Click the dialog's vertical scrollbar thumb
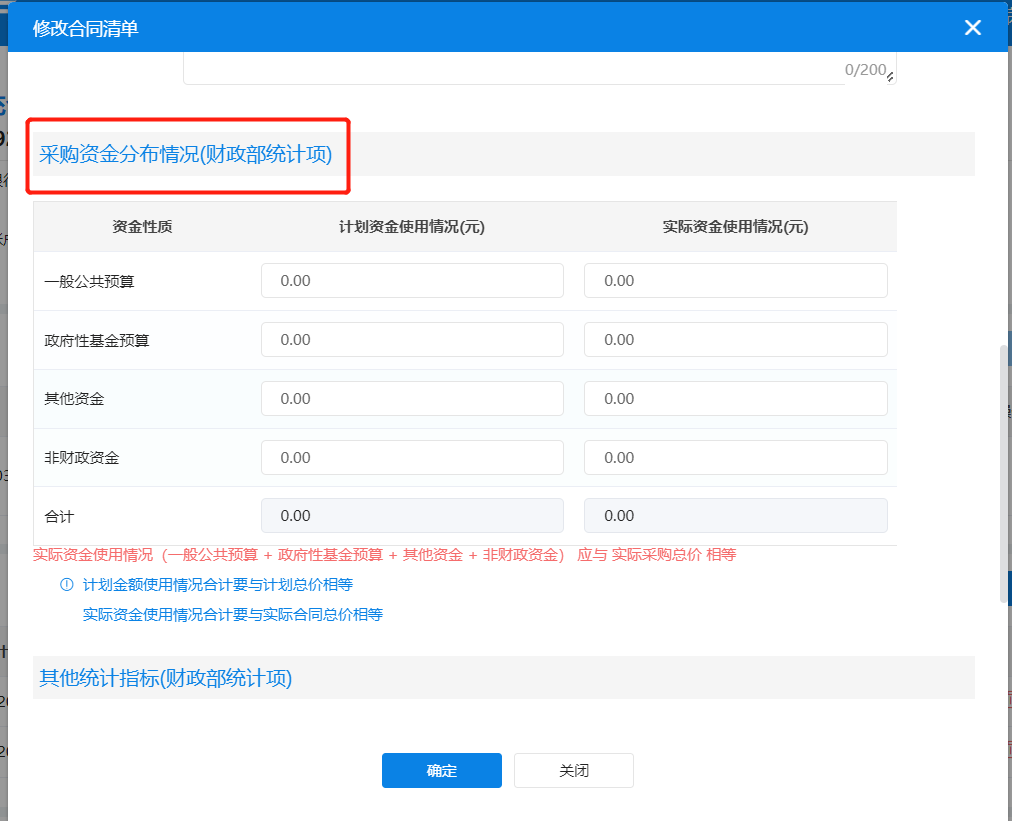1012x821 pixels. 1003,474
